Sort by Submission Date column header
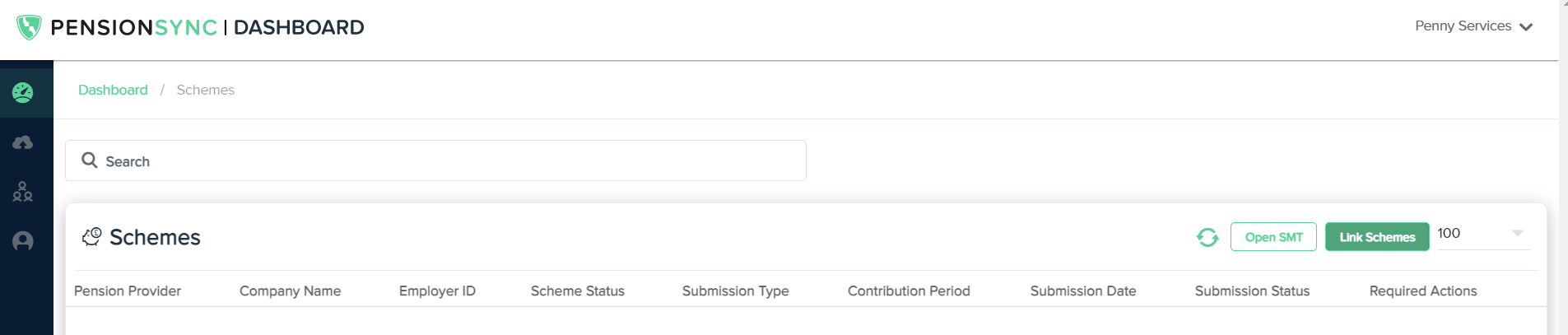Screen dimensions: 1568x335 click(1082, 291)
